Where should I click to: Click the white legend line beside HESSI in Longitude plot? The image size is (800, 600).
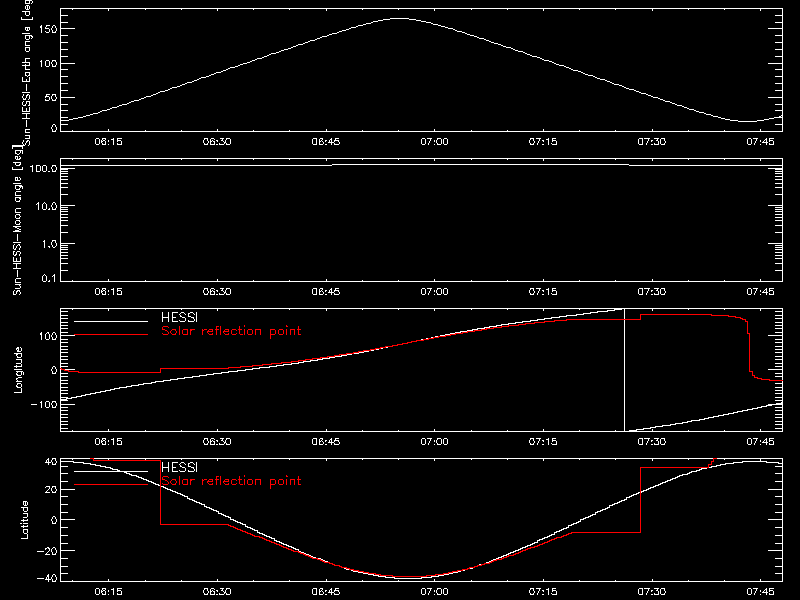[x=111, y=321]
